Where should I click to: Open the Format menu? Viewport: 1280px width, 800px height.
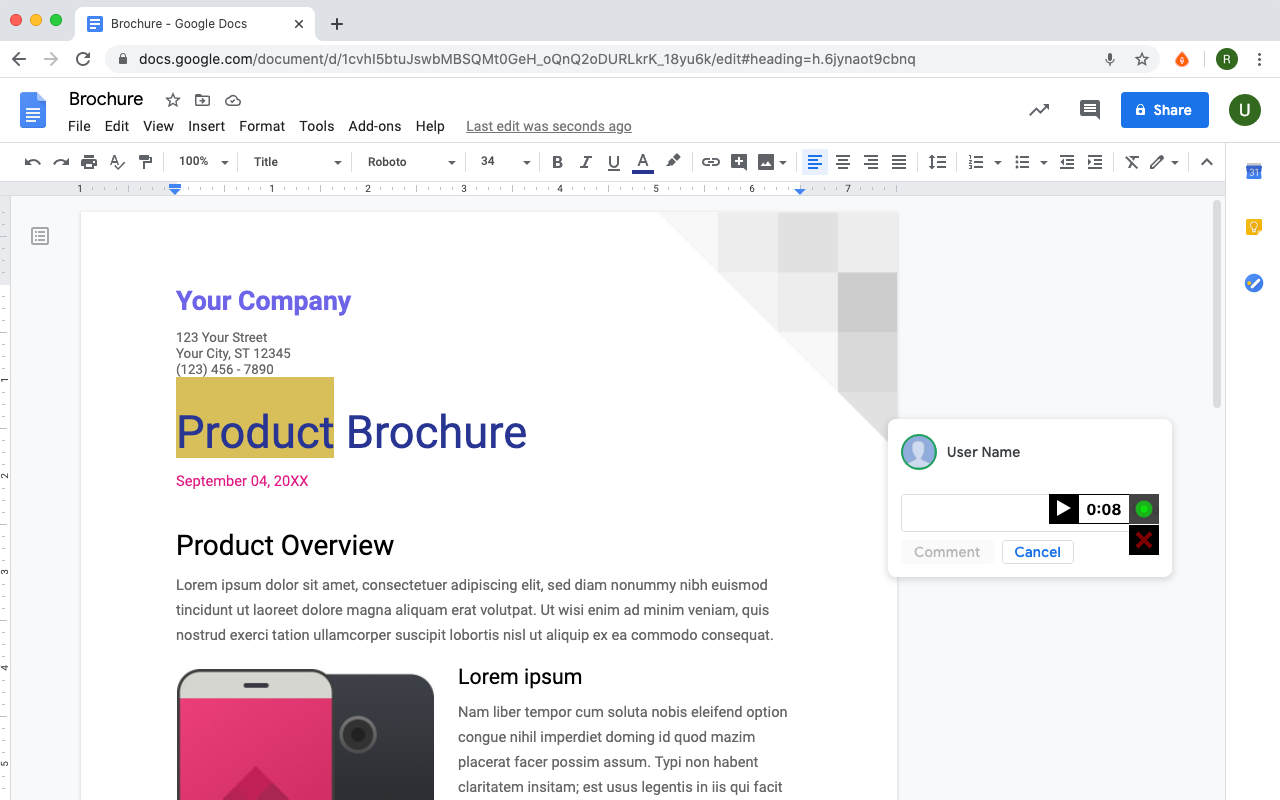pos(262,126)
